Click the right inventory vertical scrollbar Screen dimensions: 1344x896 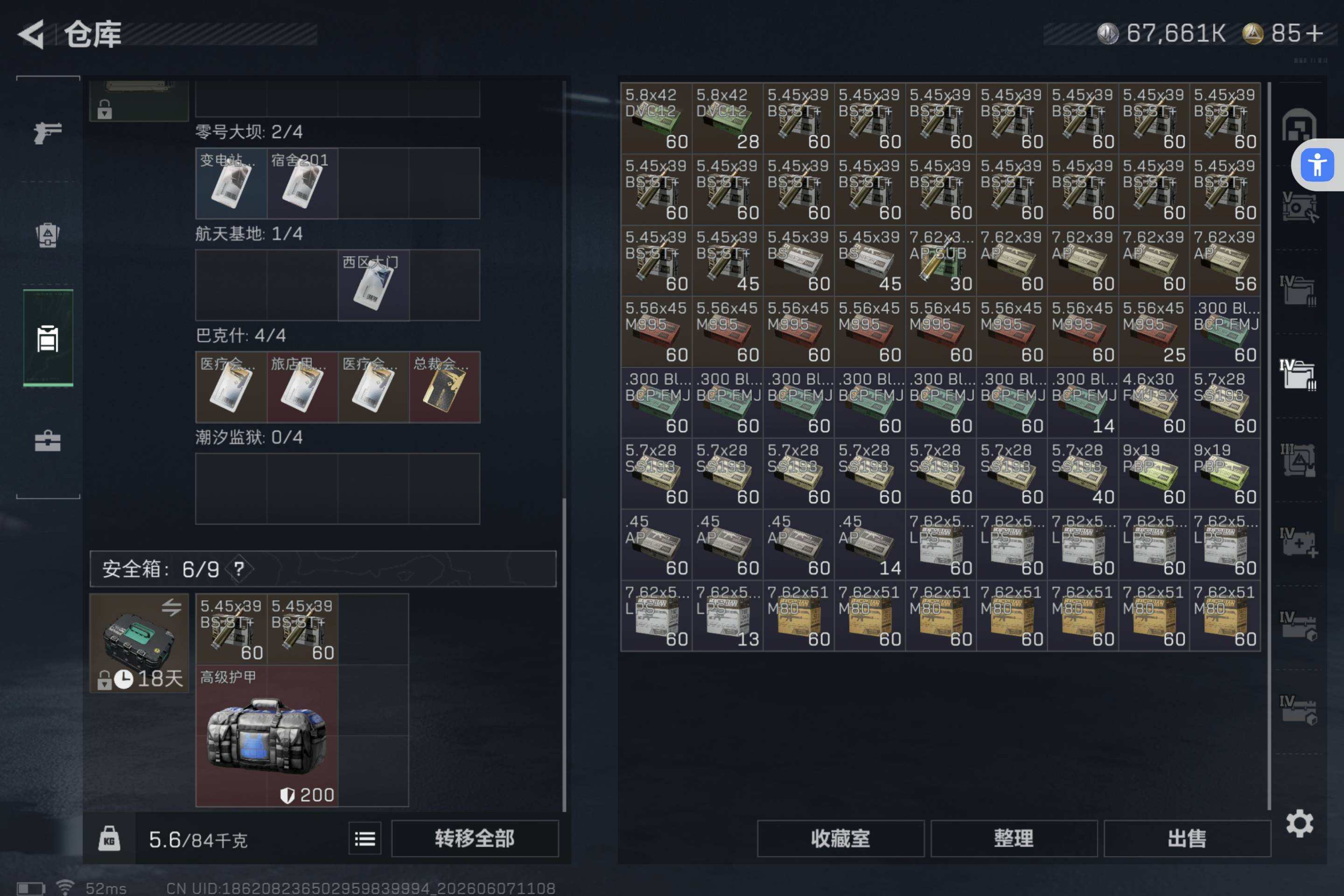tap(1268, 446)
